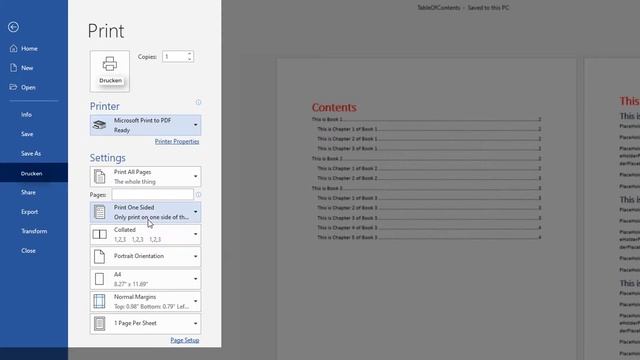Select Open text in the sidebar
The image size is (640, 360).
tap(28, 87)
